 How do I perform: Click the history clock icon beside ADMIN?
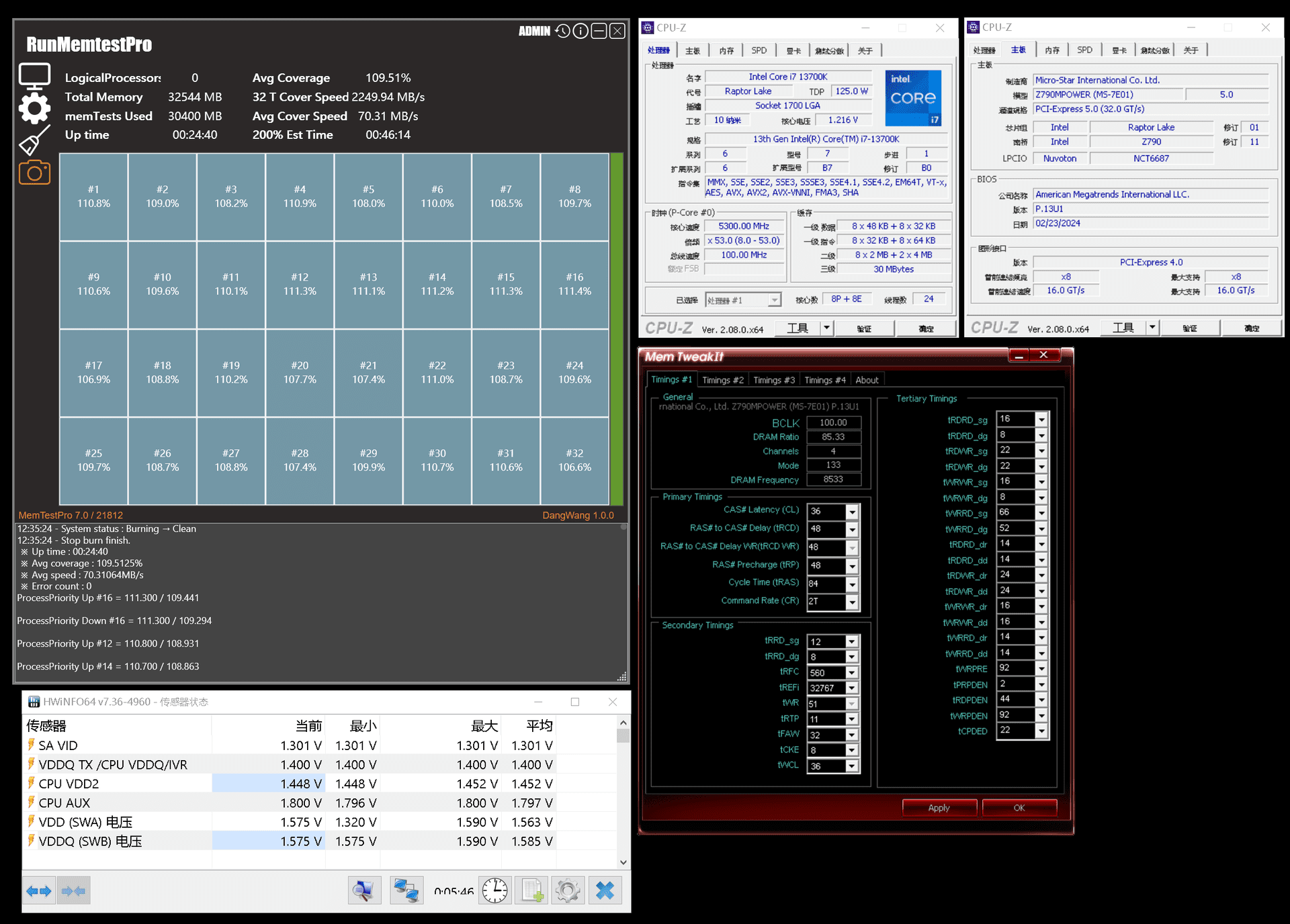click(x=562, y=31)
